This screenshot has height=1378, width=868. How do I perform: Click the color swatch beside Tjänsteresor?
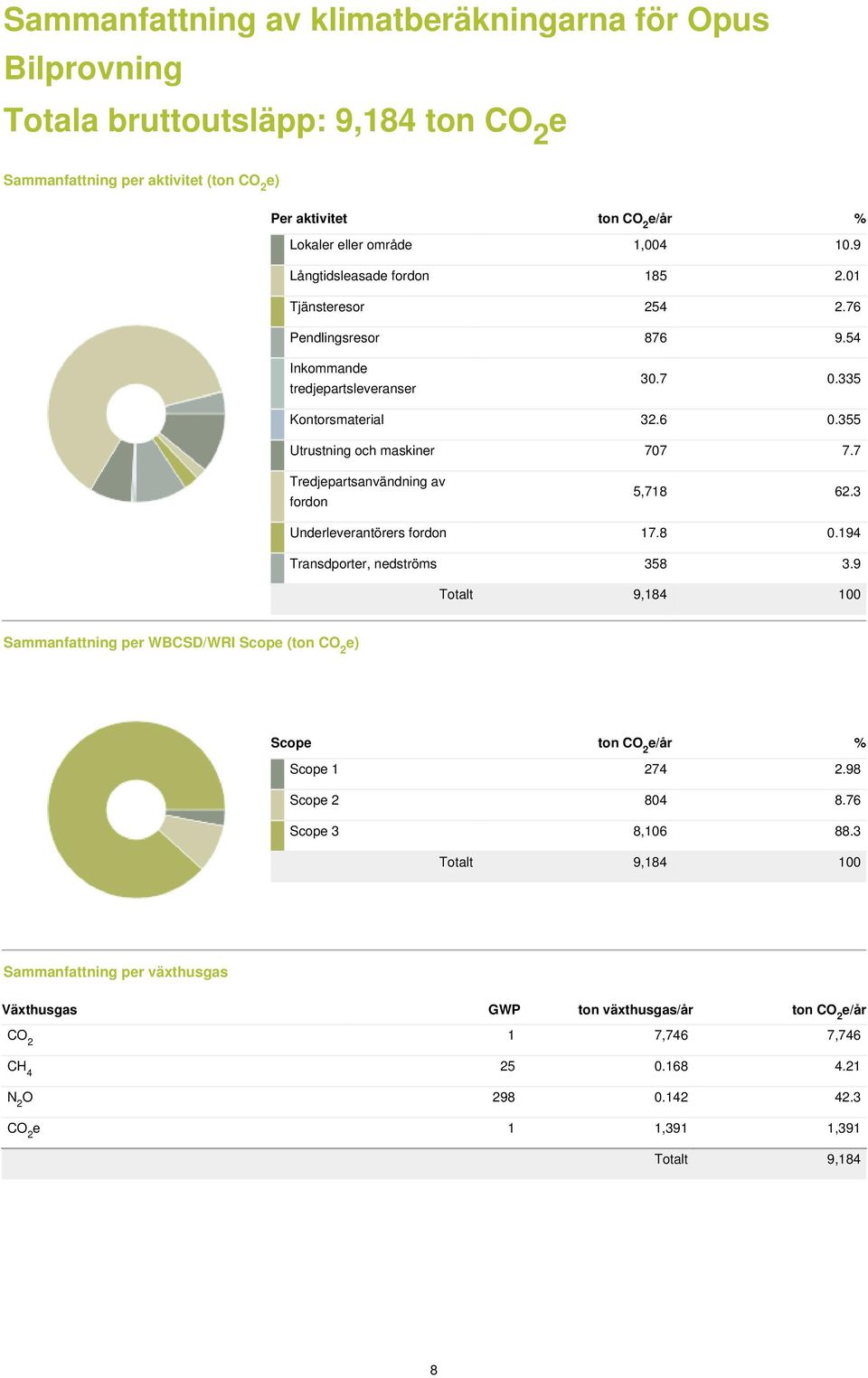click(x=278, y=311)
